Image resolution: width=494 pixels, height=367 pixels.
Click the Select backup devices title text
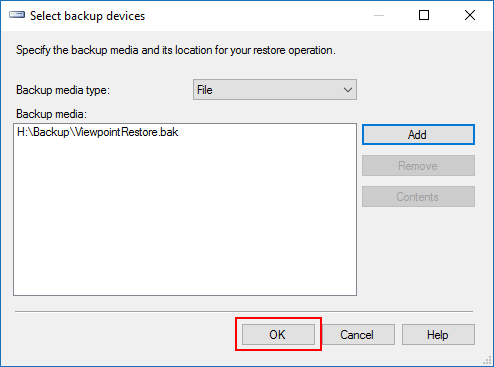[87, 16]
